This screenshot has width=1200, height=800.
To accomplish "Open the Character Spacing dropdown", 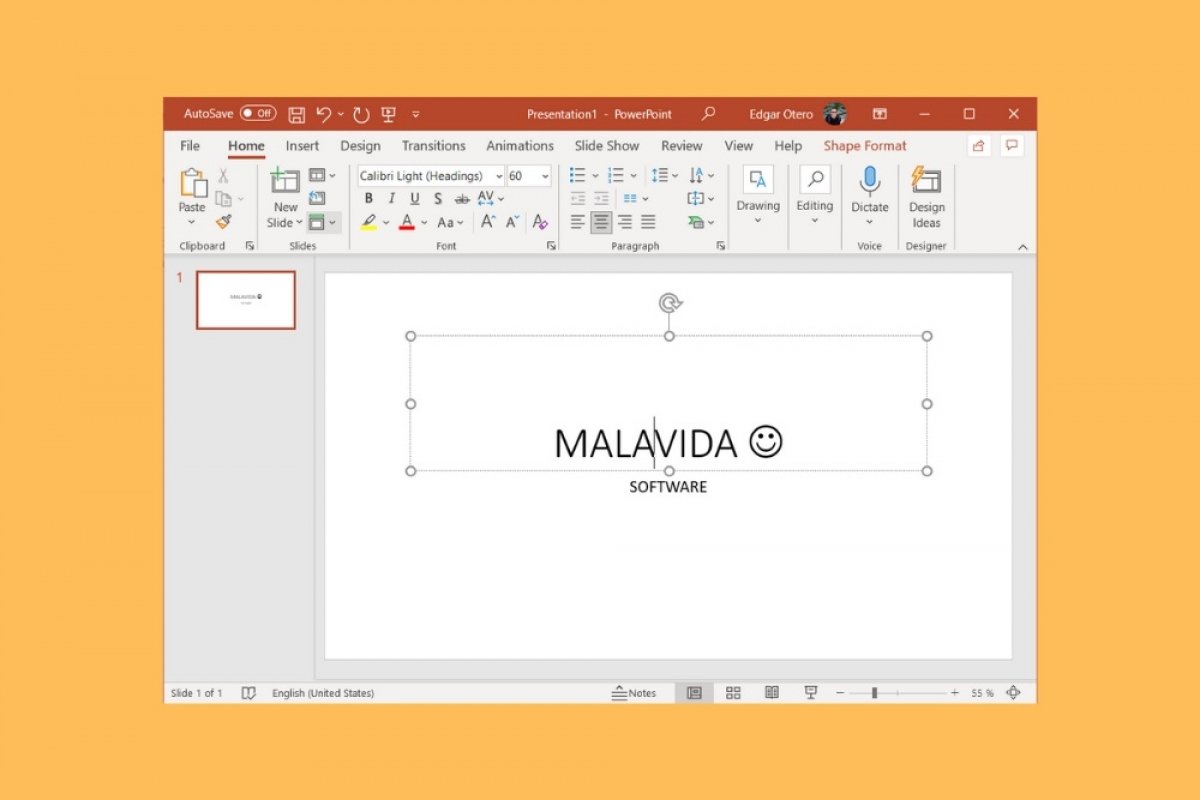I will (491, 199).
